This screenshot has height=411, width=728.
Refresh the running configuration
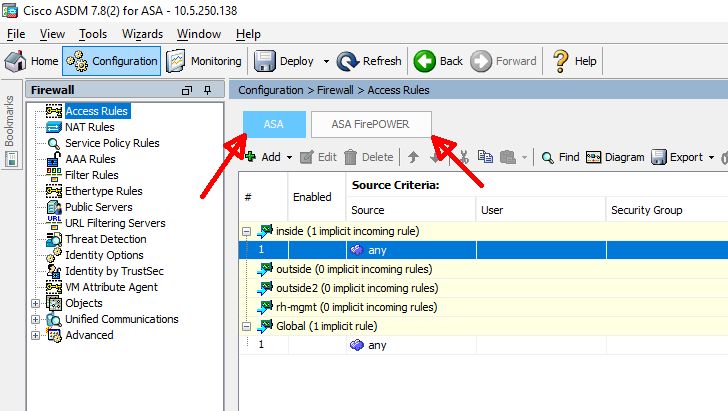click(369, 61)
